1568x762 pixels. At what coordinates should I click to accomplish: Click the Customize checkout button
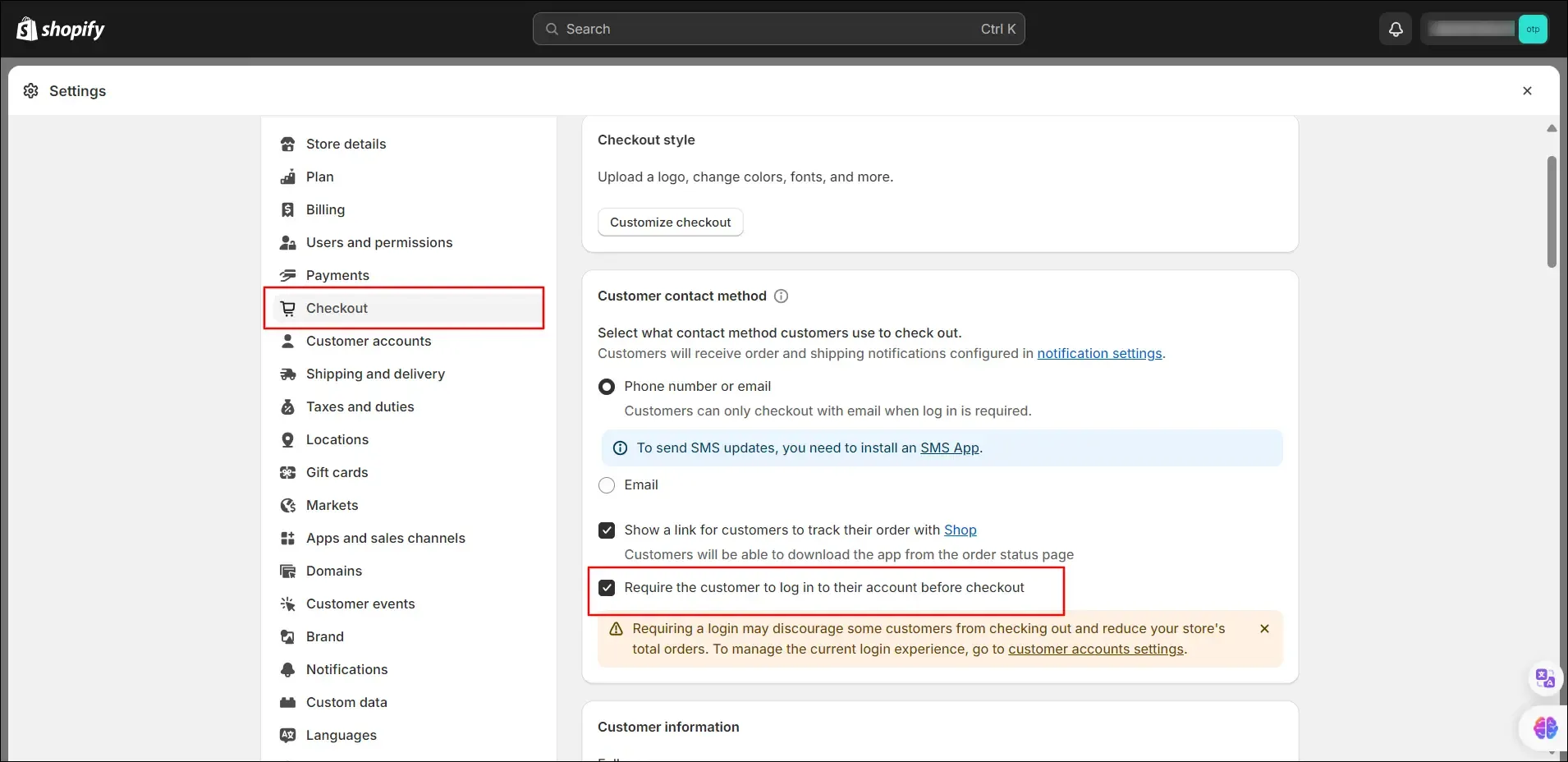670,223
